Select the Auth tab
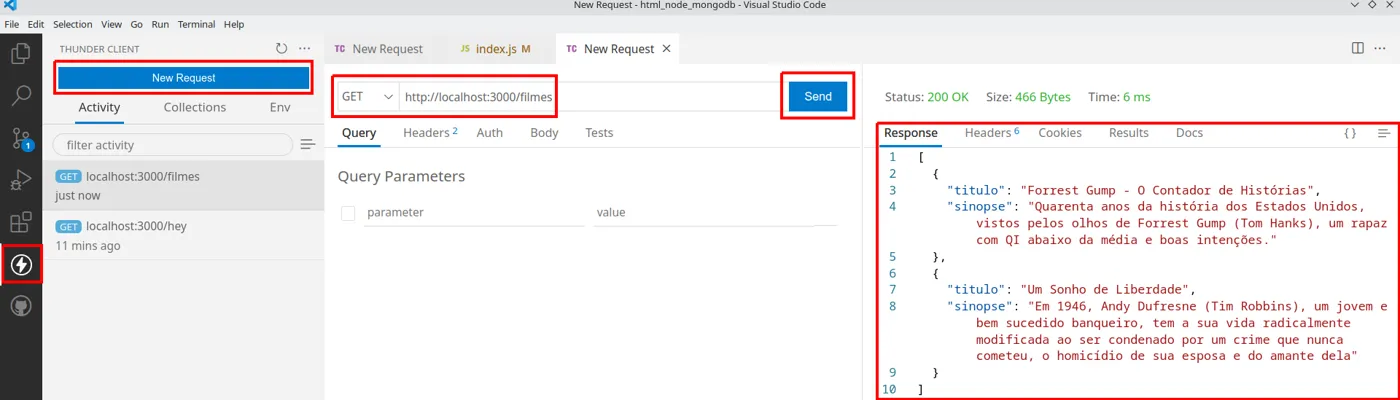Viewport: 1400px width, 400px height. pos(490,132)
